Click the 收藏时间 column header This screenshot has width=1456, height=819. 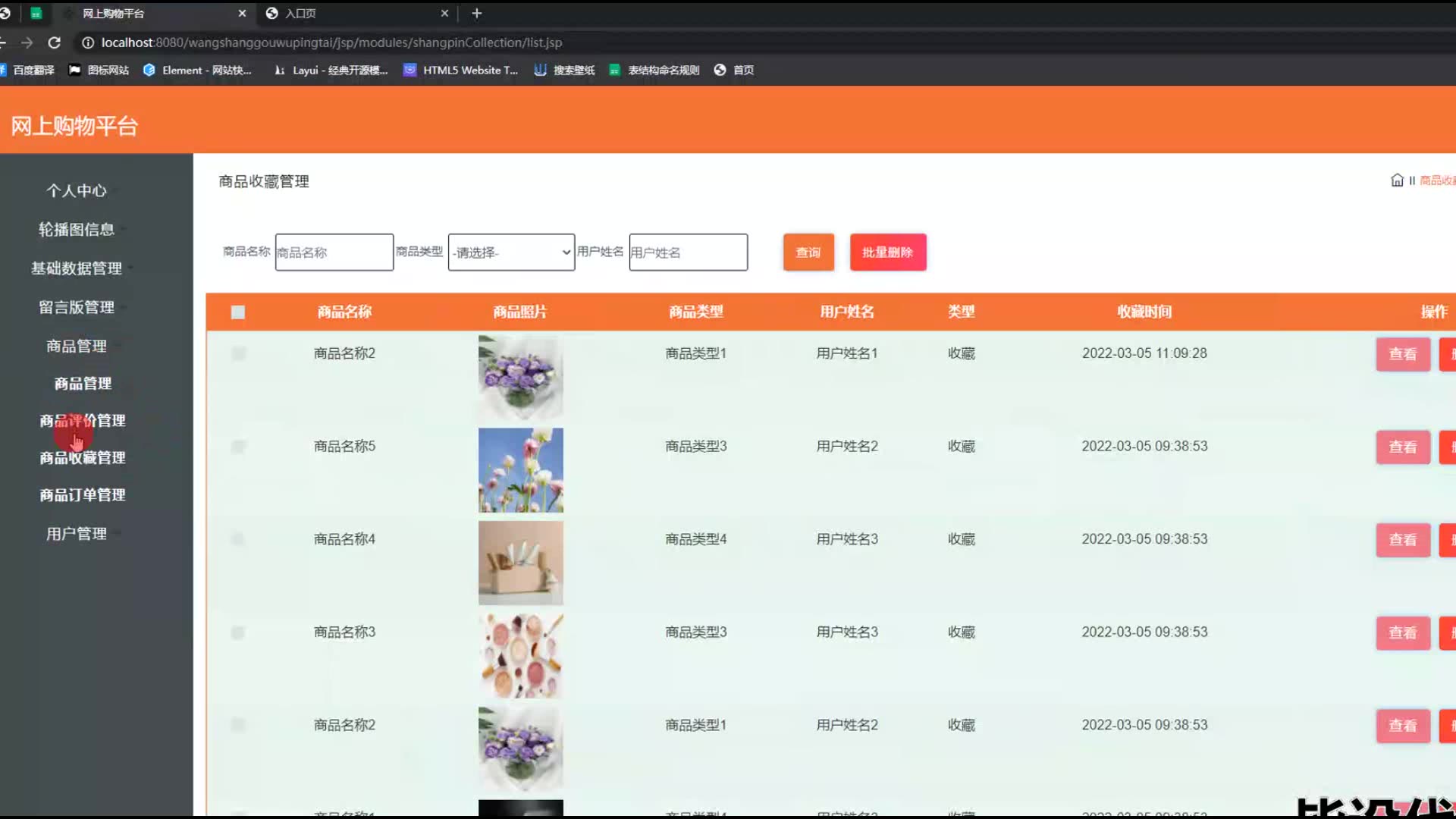coord(1144,312)
